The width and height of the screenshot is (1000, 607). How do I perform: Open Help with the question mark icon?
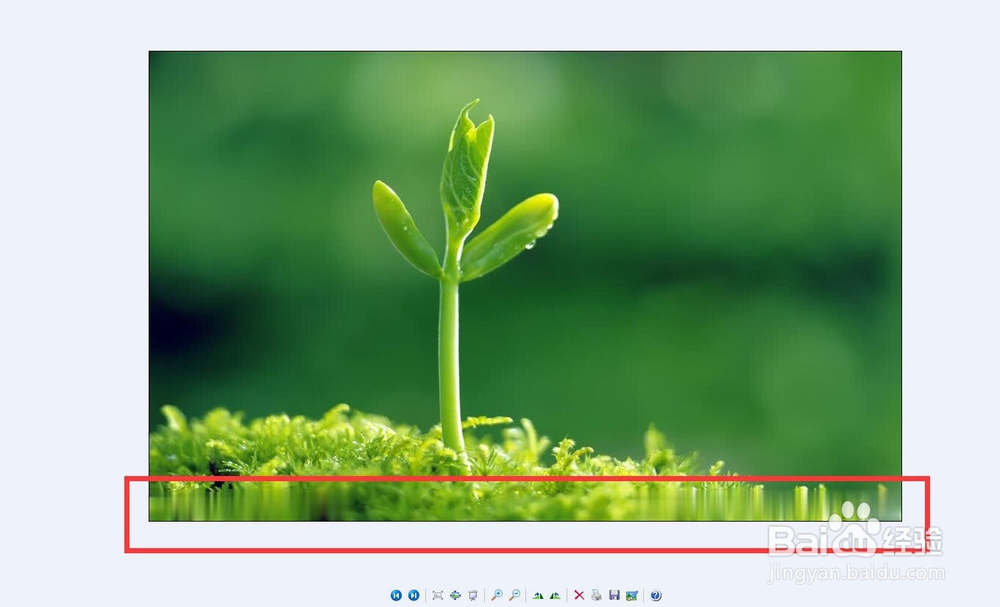pos(655,594)
